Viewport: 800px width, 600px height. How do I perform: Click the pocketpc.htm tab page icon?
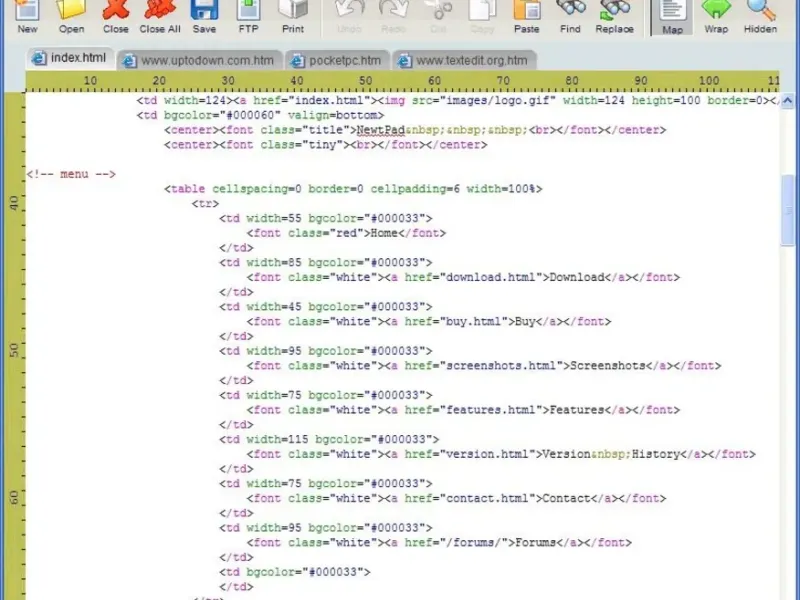pos(297,61)
